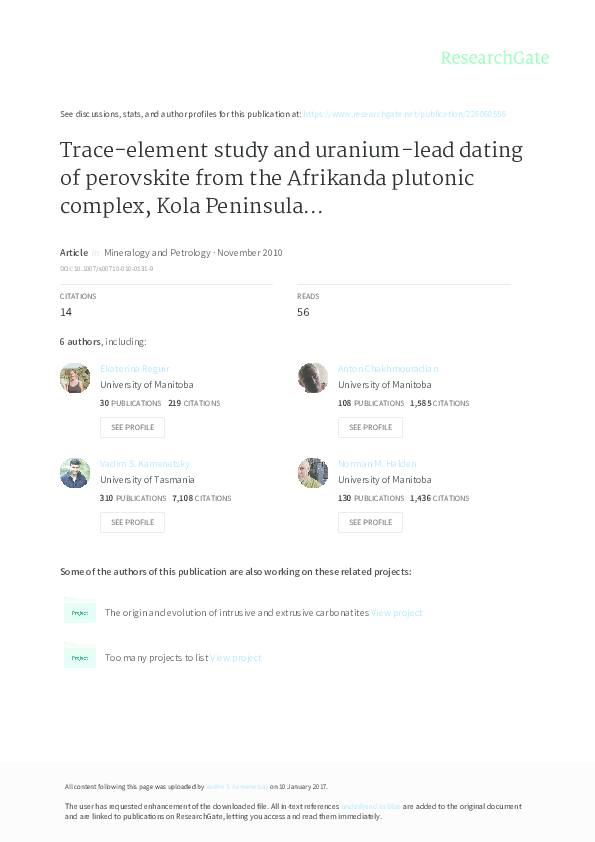Open Anton Chakhmouradian author name link
This screenshot has width=595, height=842.
[388, 368]
